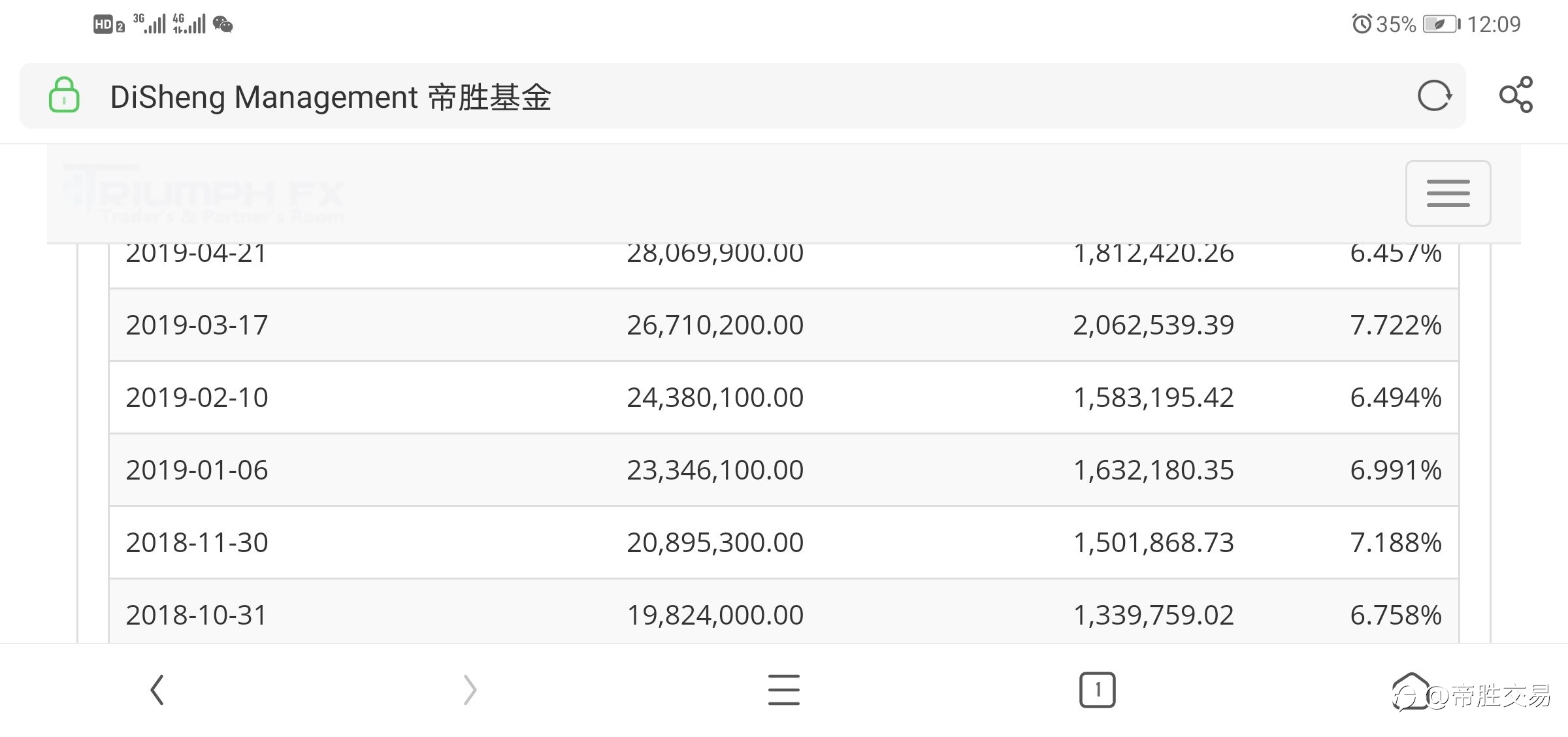This screenshot has height=737, width=1568.
Task: Go forward with the right arrow
Action: [x=470, y=690]
